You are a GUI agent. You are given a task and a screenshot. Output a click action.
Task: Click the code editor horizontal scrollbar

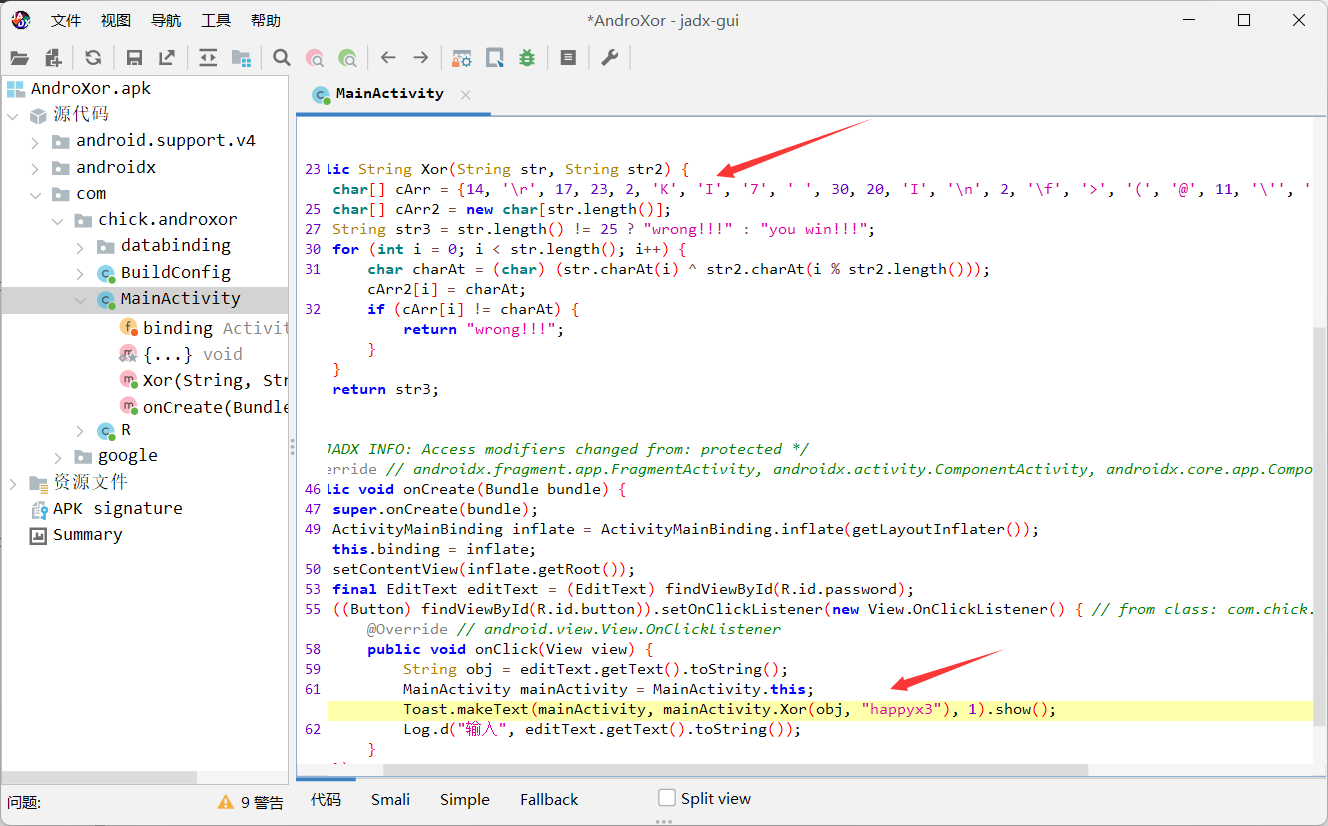click(735, 770)
